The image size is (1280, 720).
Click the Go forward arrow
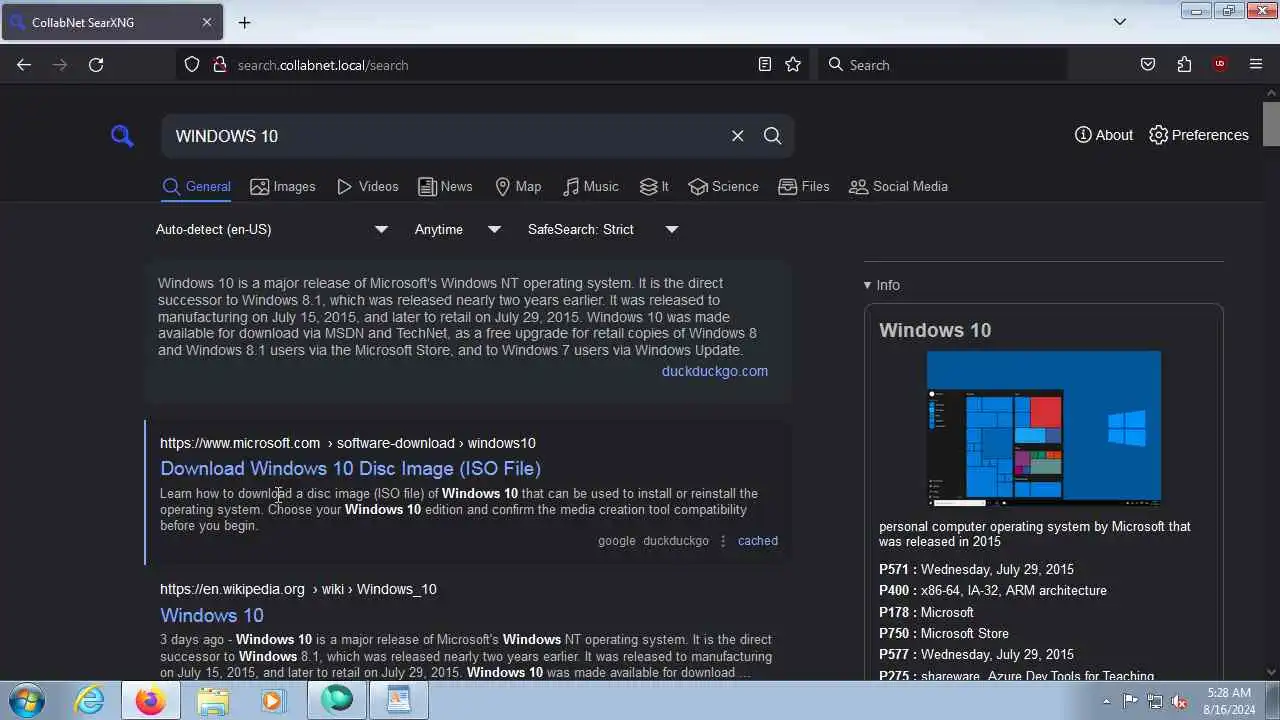(60, 64)
